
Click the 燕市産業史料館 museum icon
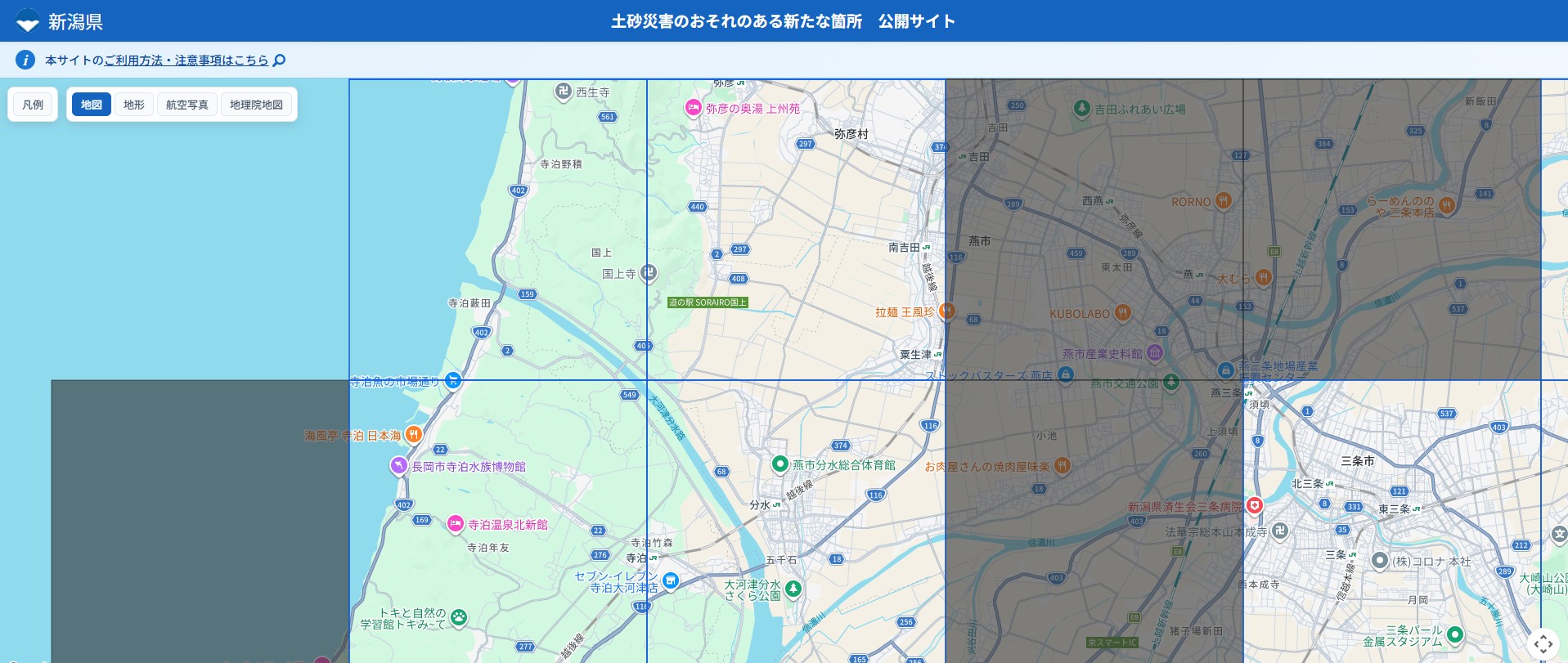(1155, 352)
